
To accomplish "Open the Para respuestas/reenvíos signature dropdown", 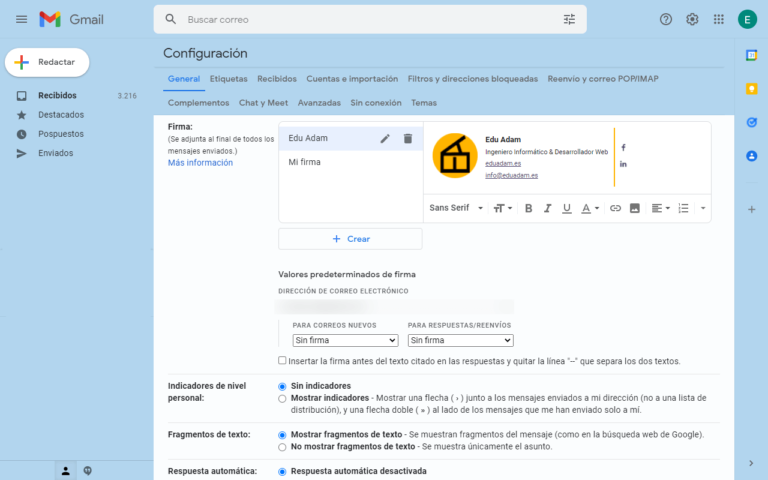I will coord(460,340).
